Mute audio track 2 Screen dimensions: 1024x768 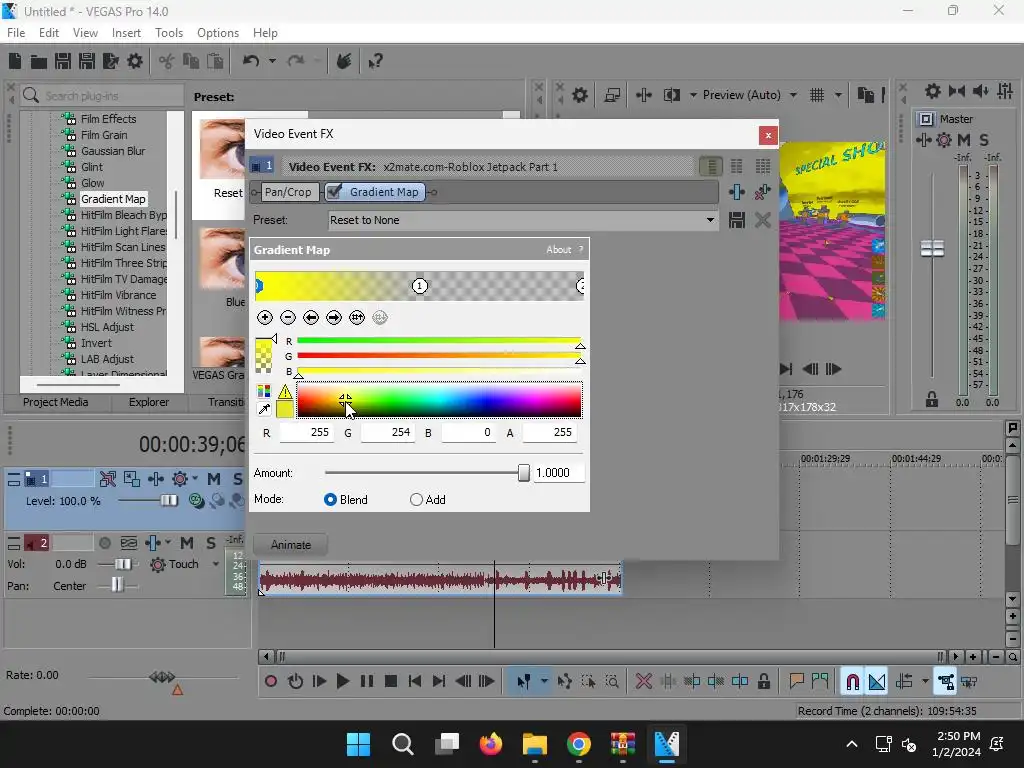(187, 543)
